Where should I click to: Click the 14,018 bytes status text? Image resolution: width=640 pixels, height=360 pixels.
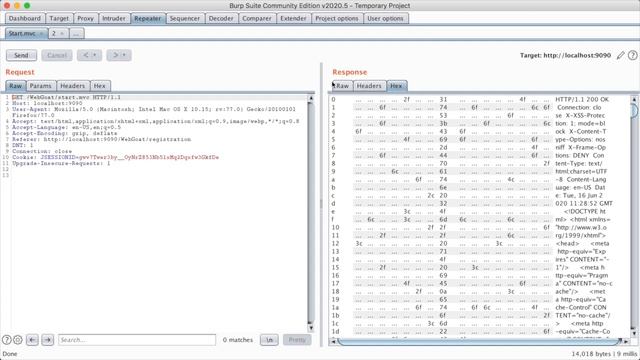(604, 354)
